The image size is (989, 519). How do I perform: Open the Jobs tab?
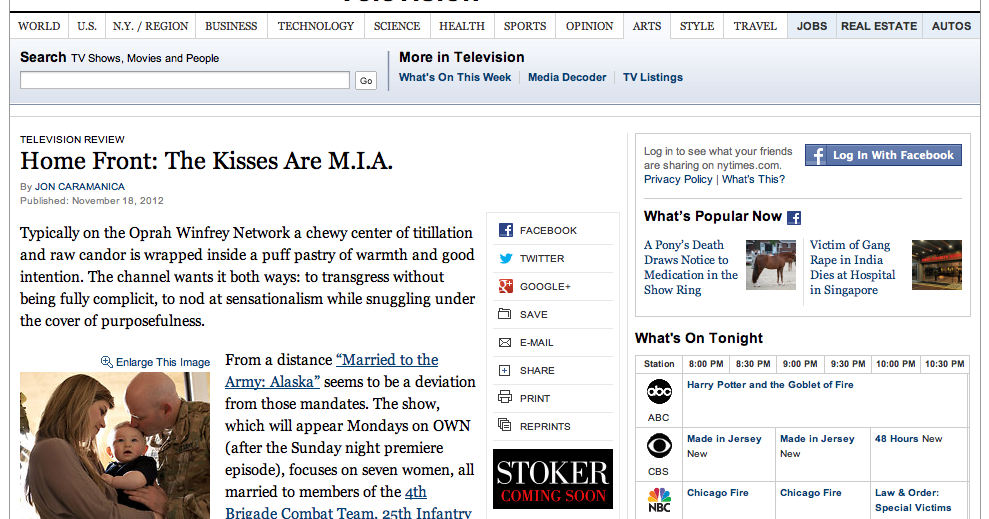point(812,26)
